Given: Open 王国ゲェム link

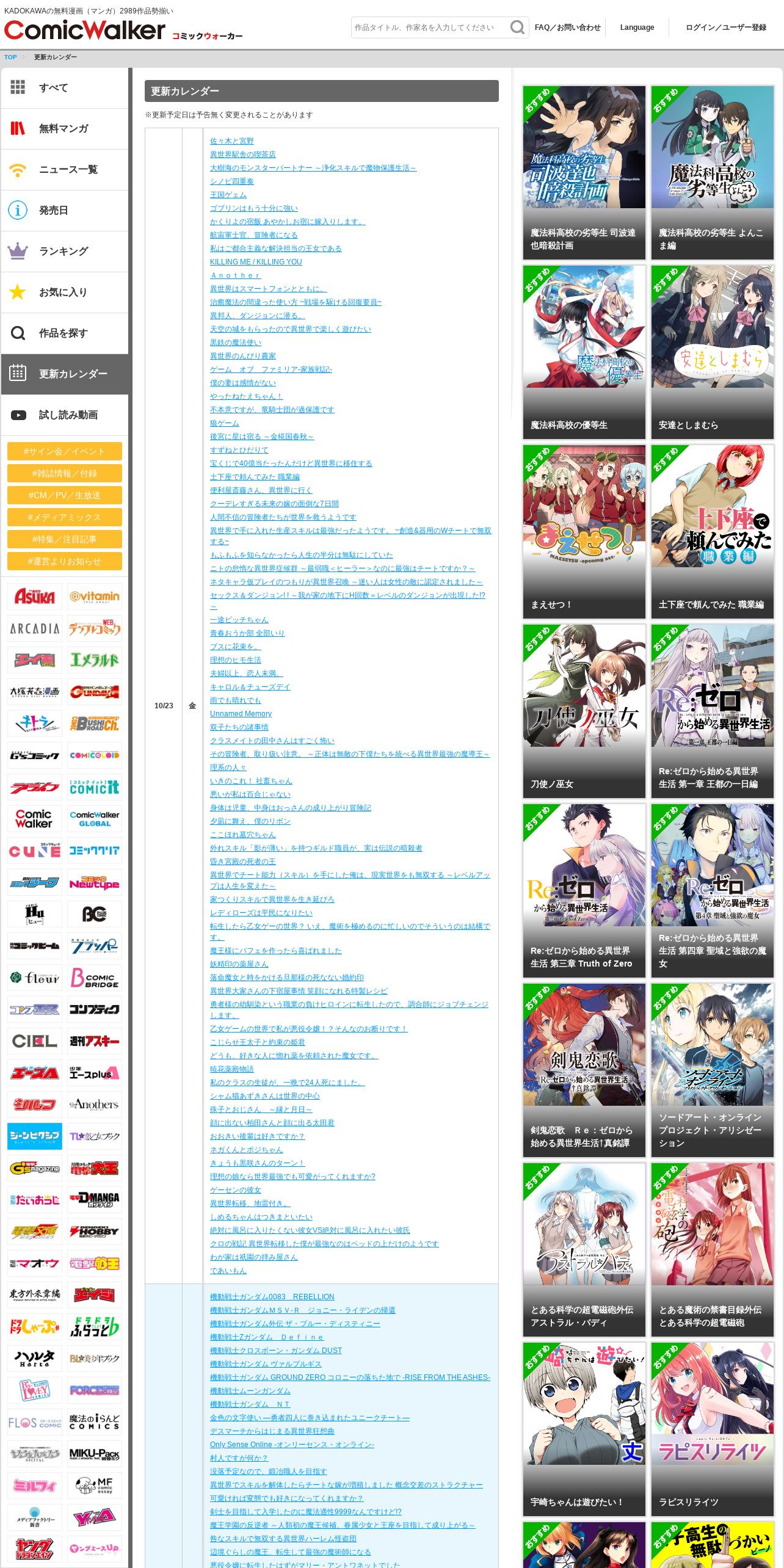Looking at the screenshot, I should [228, 195].
